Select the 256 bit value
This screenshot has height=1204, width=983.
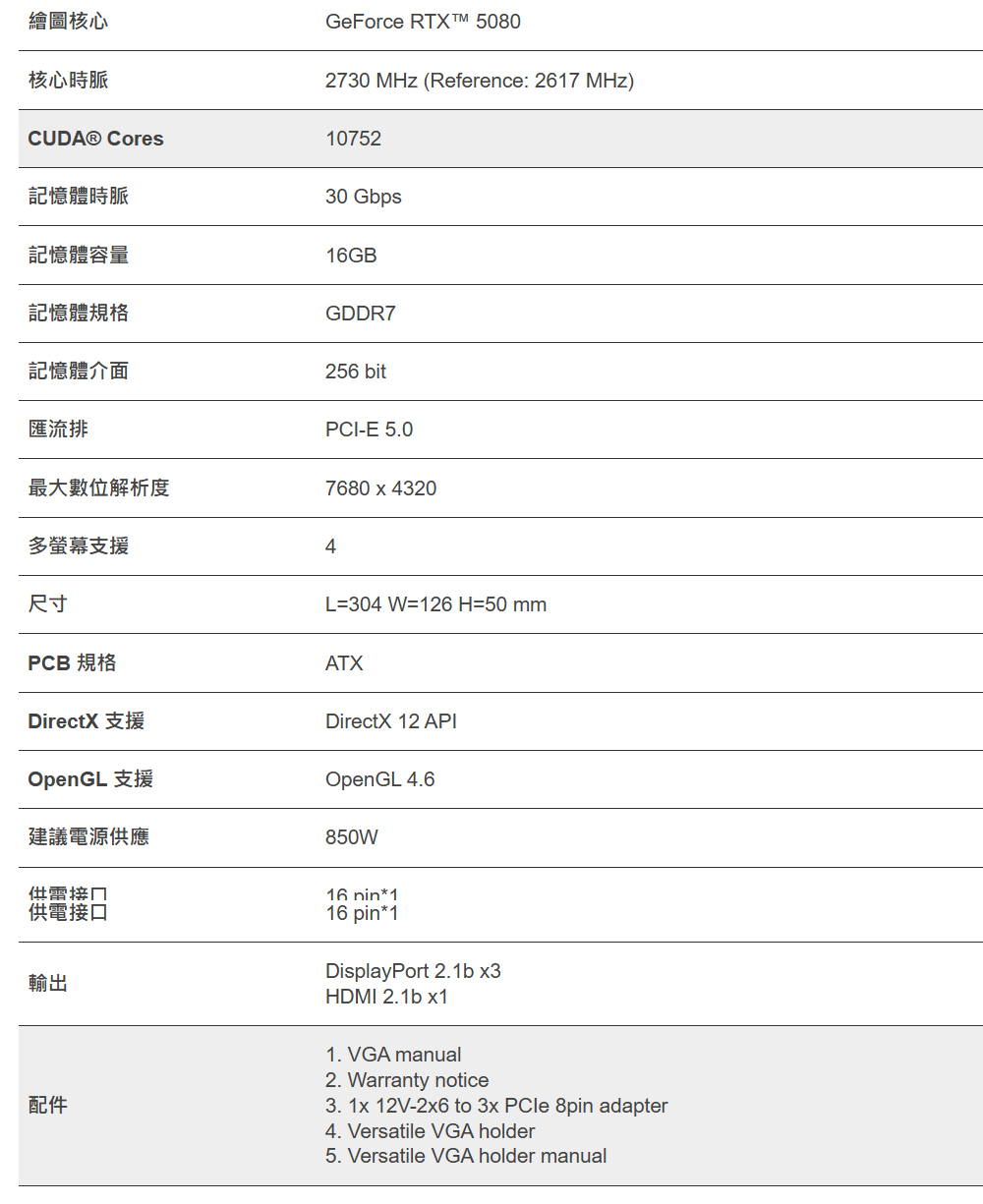pos(356,372)
